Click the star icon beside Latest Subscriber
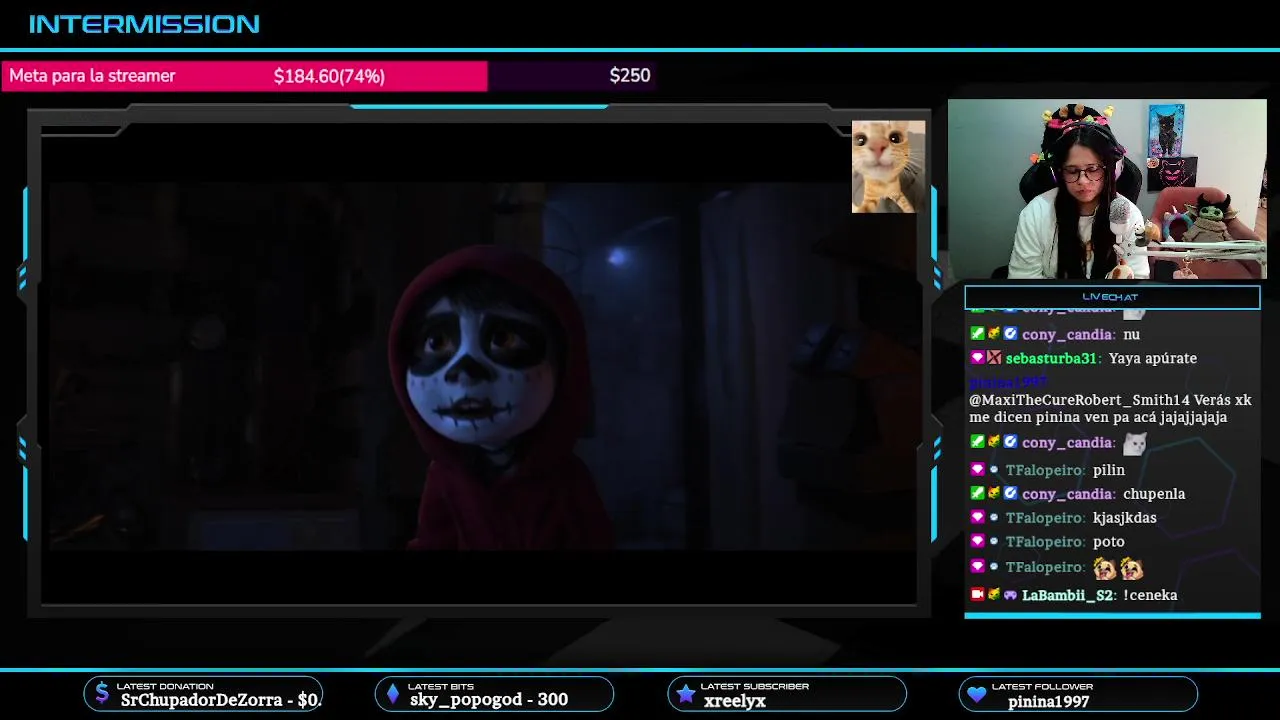The width and height of the screenshot is (1280, 720). [685, 693]
